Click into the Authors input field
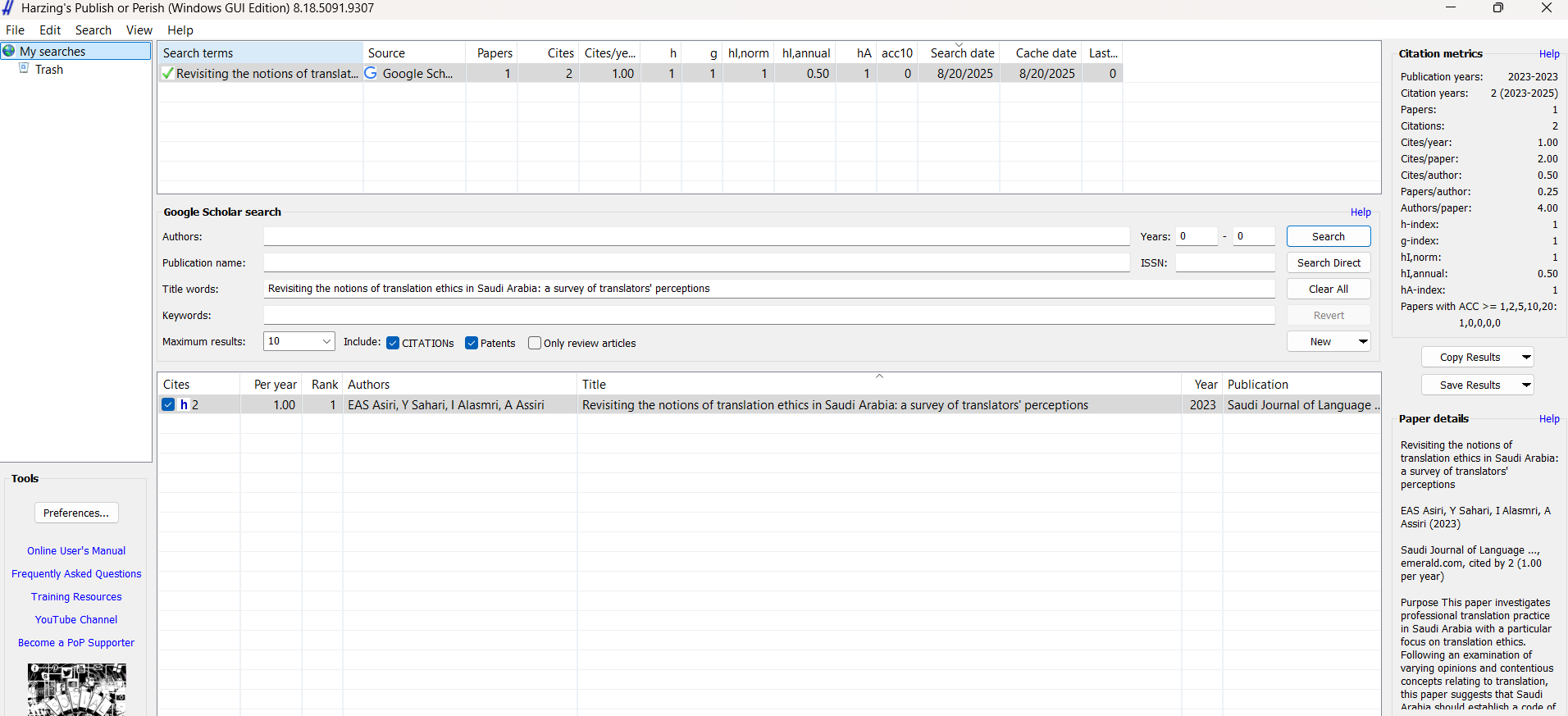The width and height of the screenshot is (1568, 716). click(x=696, y=236)
